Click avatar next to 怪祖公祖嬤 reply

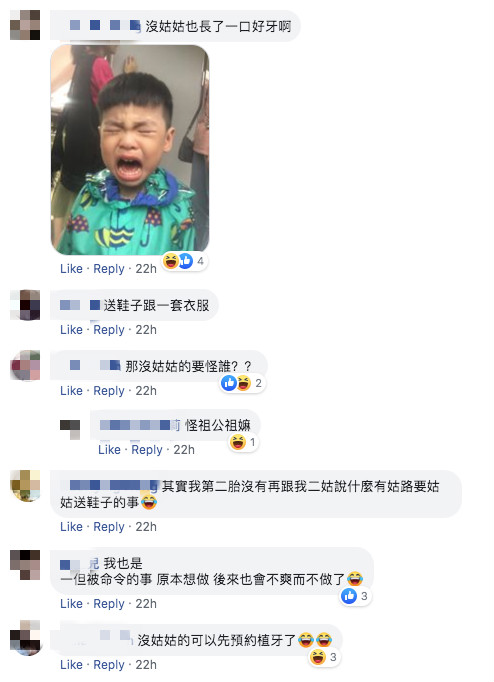click(70, 429)
